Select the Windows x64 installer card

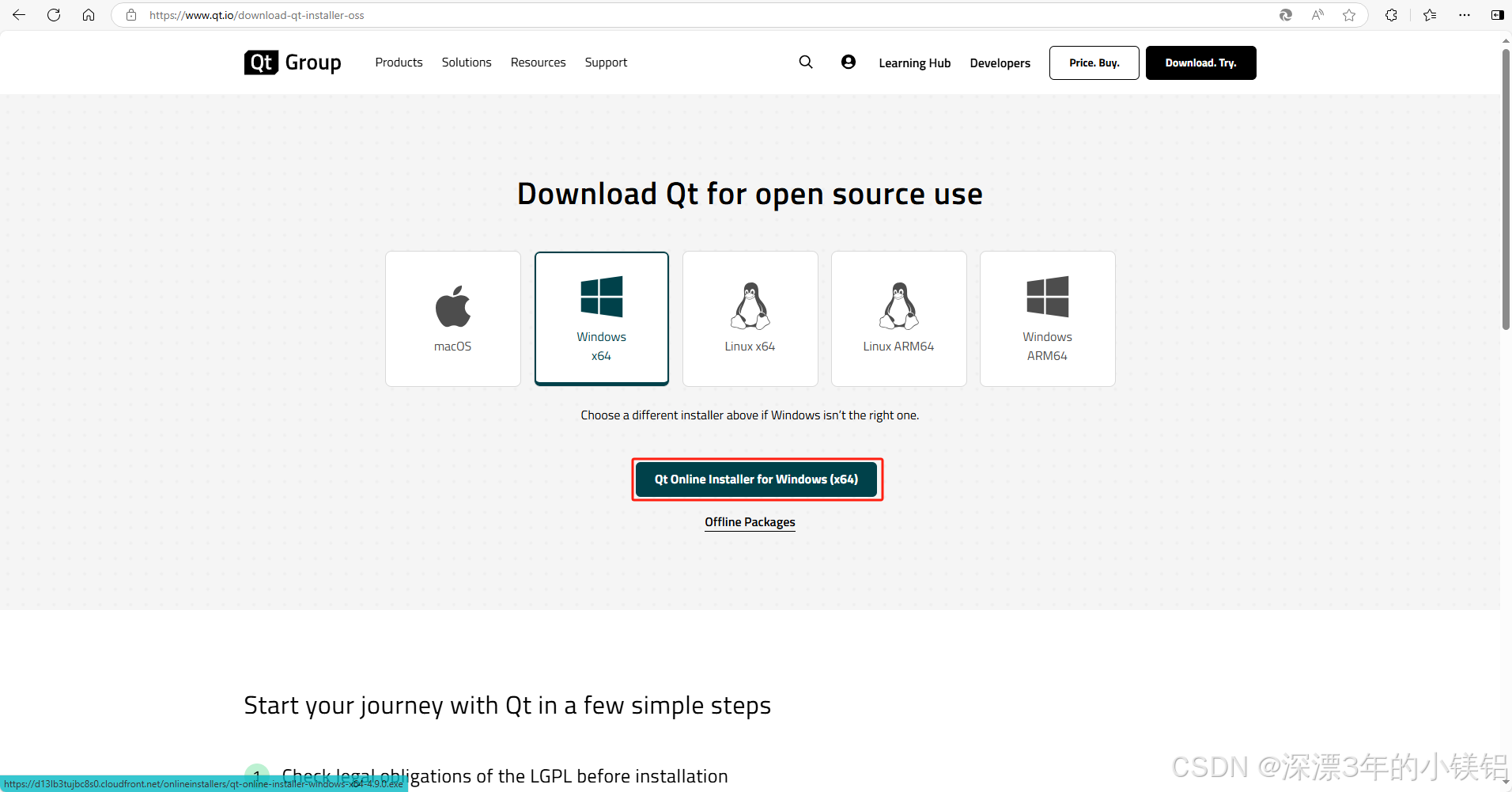[x=602, y=319]
